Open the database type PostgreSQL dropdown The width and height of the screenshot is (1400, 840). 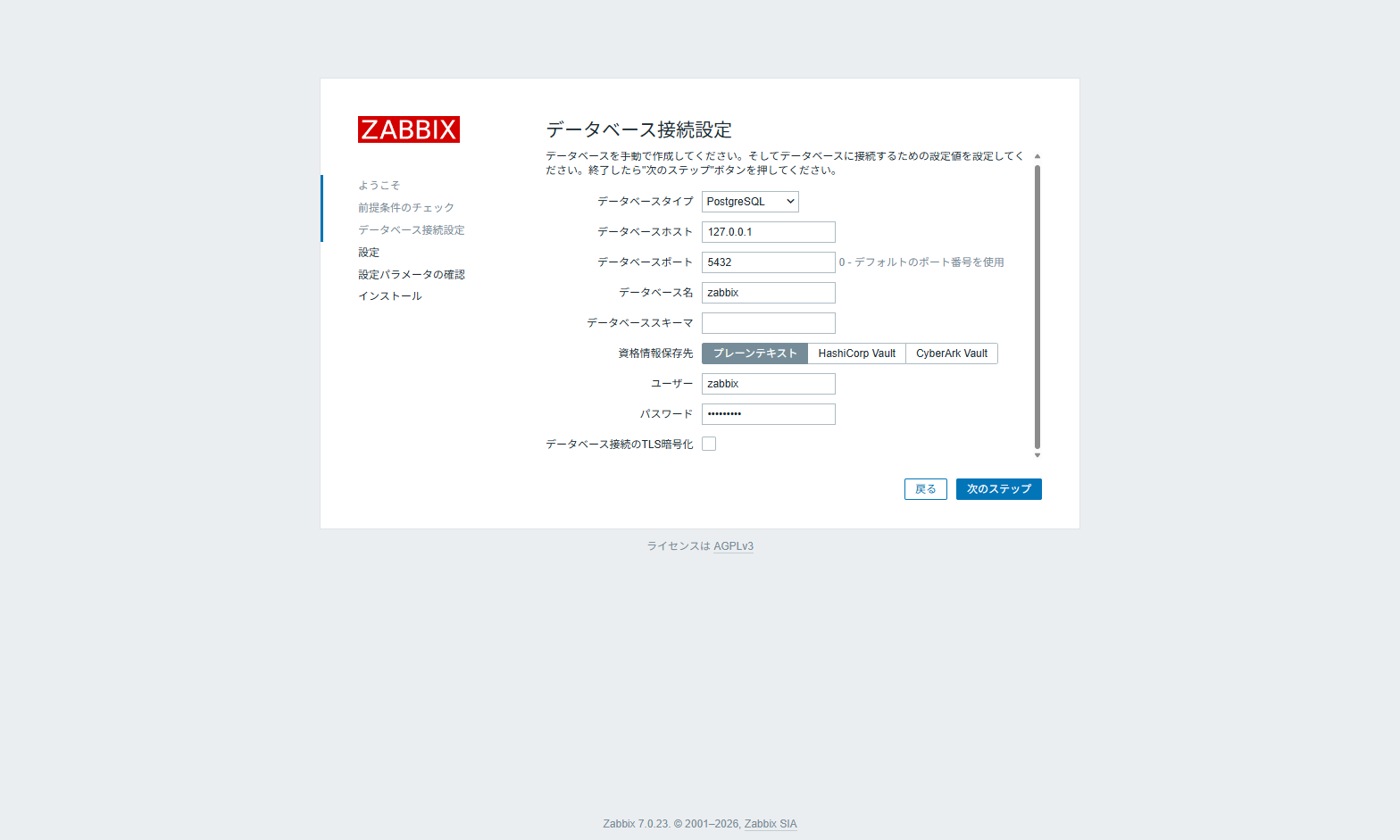click(x=750, y=202)
